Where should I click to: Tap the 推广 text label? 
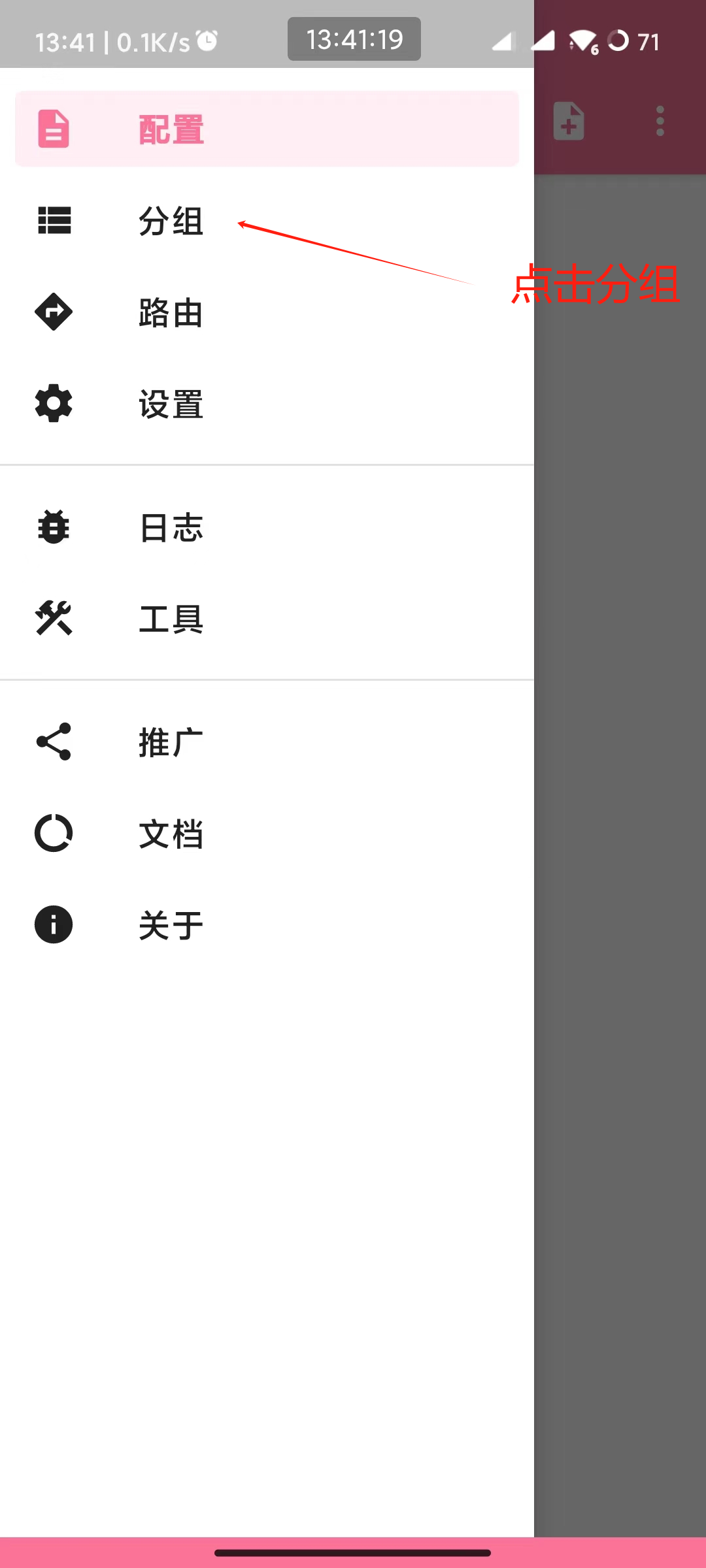(x=171, y=742)
